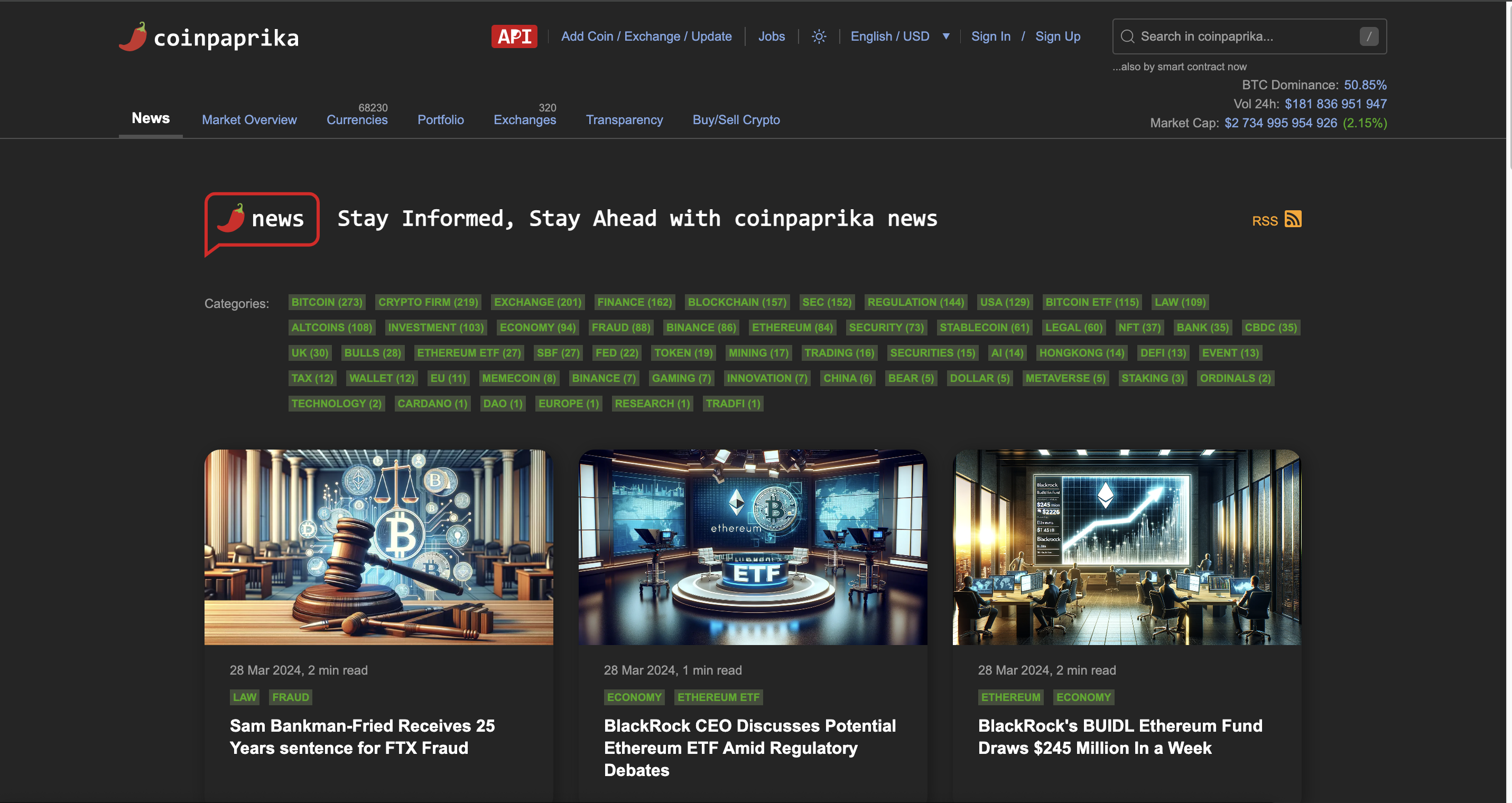Toggle light theme sun icon
The height and width of the screenshot is (803, 1512).
pos(819,36)
